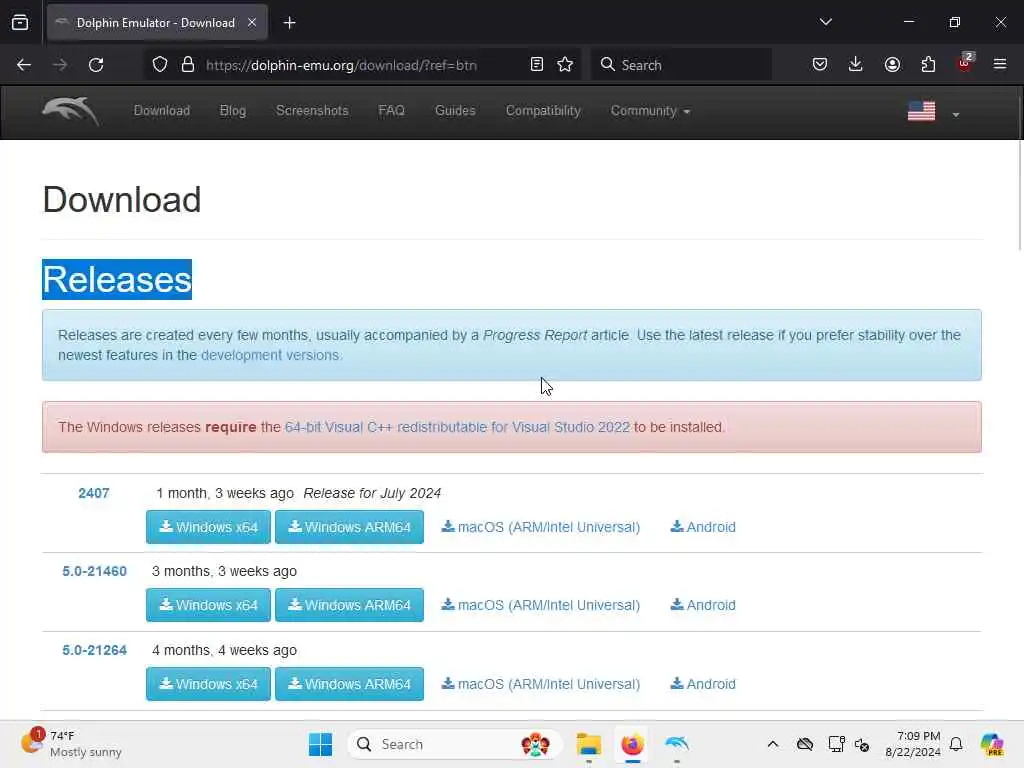Open the Blog nav item
1024x768 pixels.
click(x=233, y=111)
